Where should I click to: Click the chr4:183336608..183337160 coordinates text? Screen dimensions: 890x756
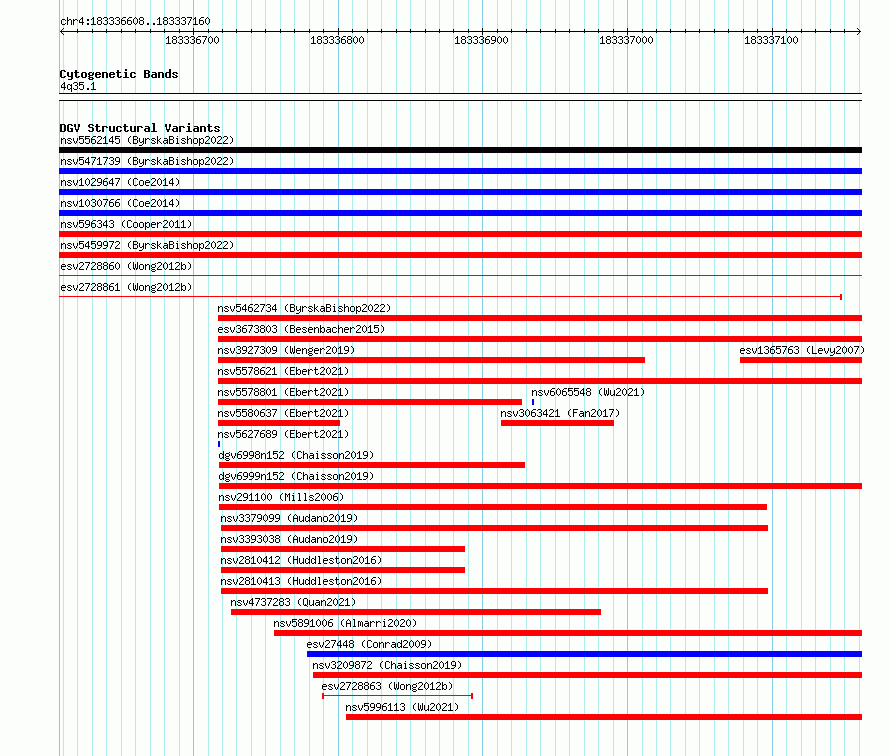click(x=135, y=22)
